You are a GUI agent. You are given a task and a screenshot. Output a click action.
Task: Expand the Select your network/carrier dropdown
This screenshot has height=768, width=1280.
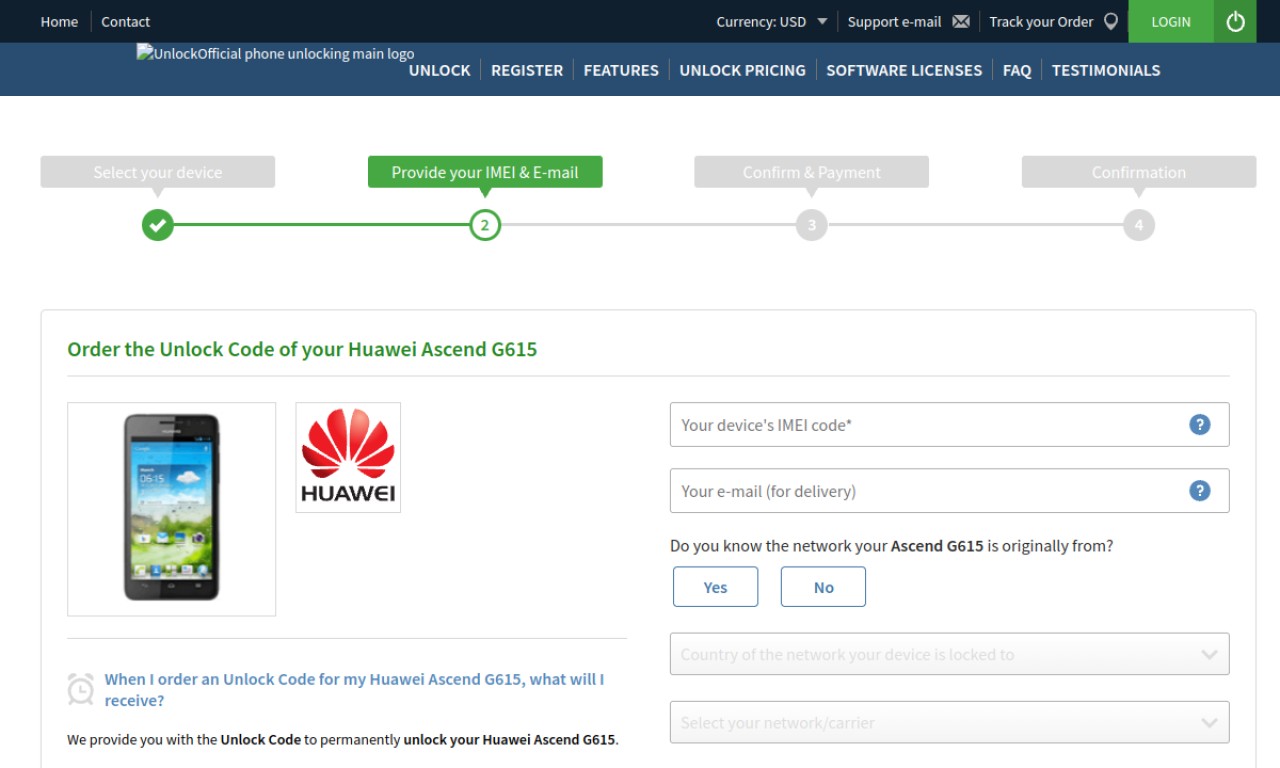point(949,722)
